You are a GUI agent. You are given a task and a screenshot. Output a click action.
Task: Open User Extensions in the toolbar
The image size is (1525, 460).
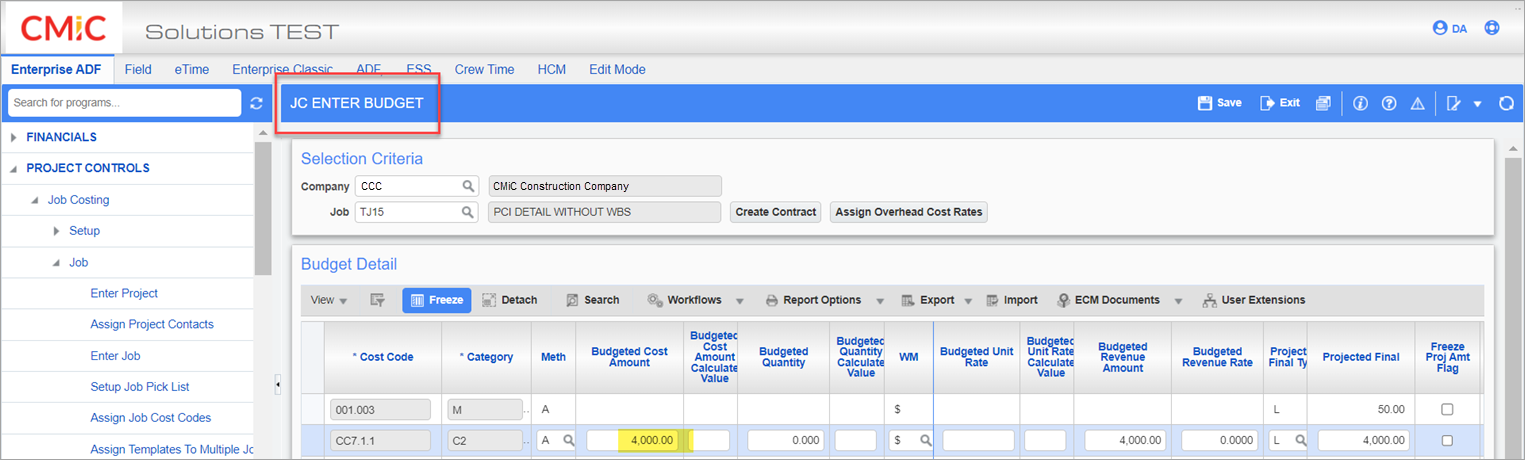tap(1254, 300)
